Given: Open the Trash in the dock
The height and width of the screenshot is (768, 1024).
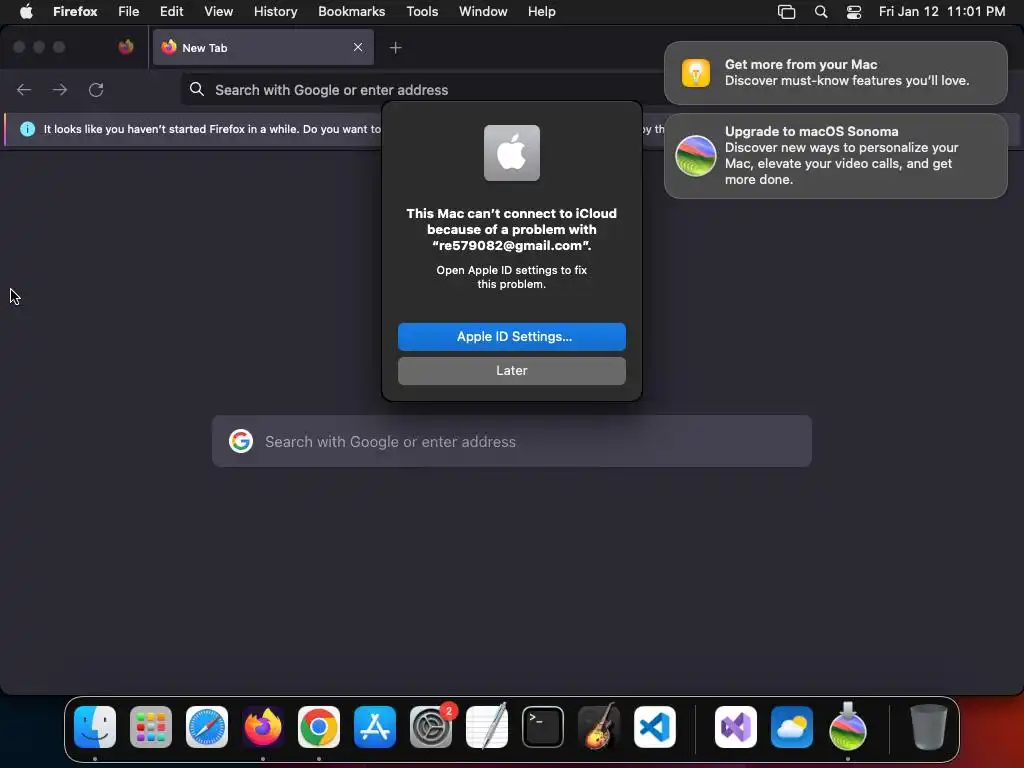Looking at the screenshot, I should tap(928, 727).
